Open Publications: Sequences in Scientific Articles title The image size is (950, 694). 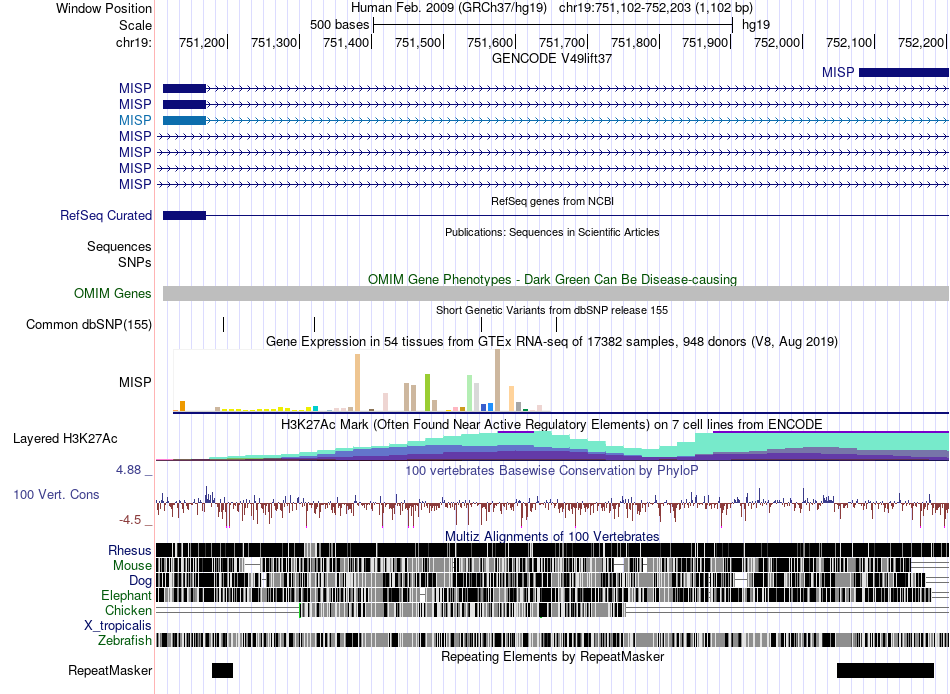(552, 232)
